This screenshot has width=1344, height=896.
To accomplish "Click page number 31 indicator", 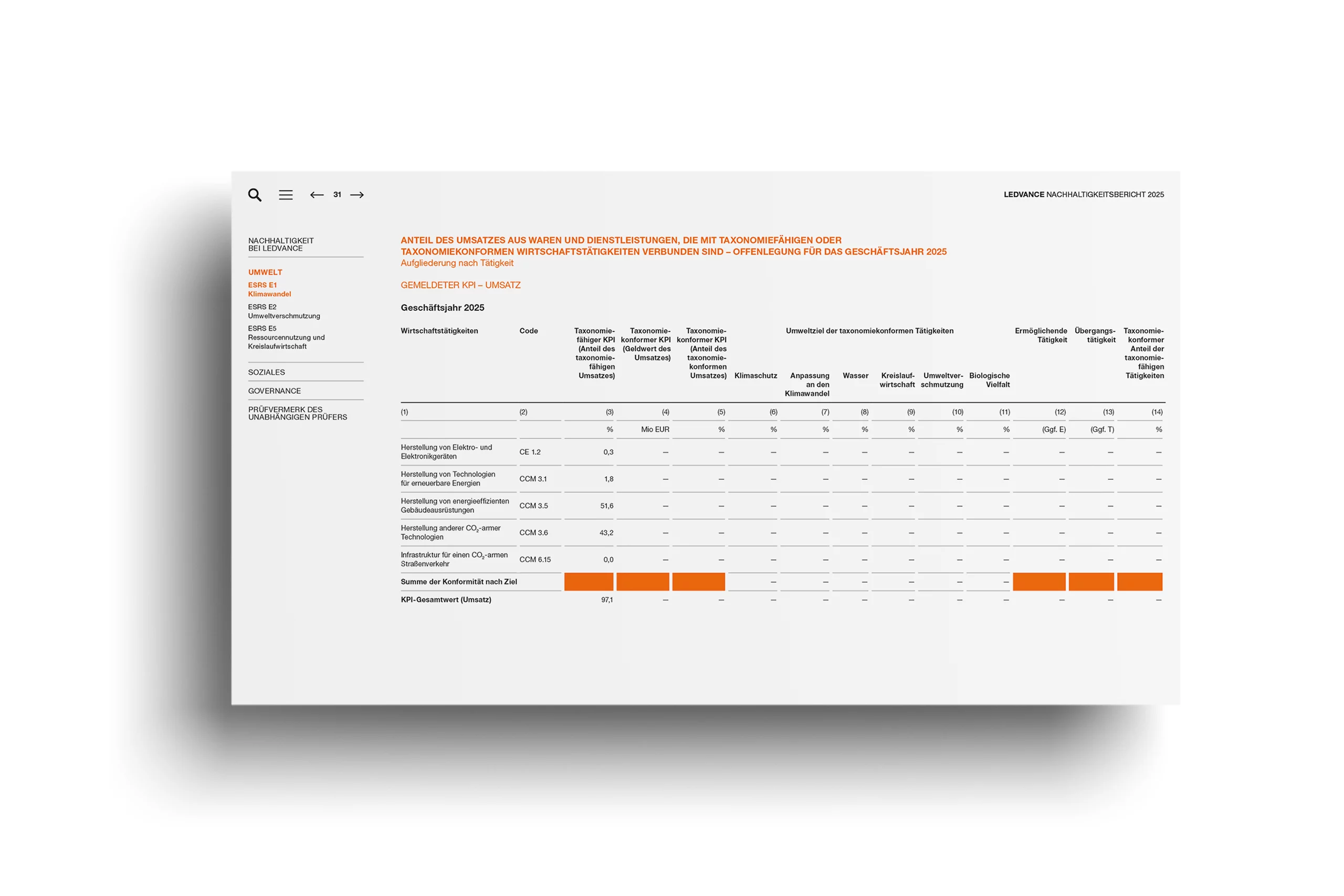I will pos(337,195).
